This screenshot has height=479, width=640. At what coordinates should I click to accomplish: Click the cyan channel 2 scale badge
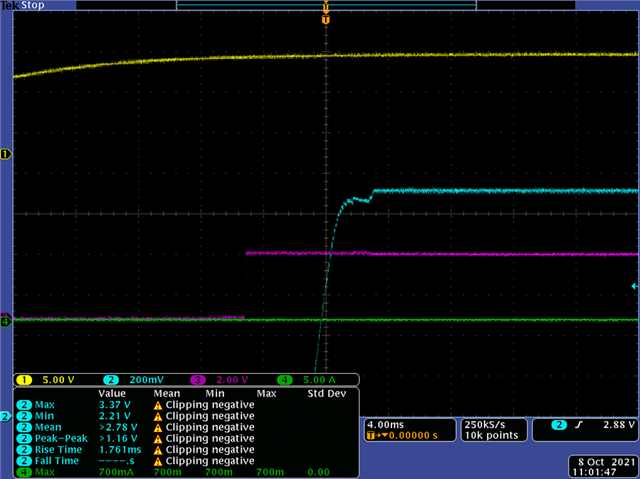point(111,380)
